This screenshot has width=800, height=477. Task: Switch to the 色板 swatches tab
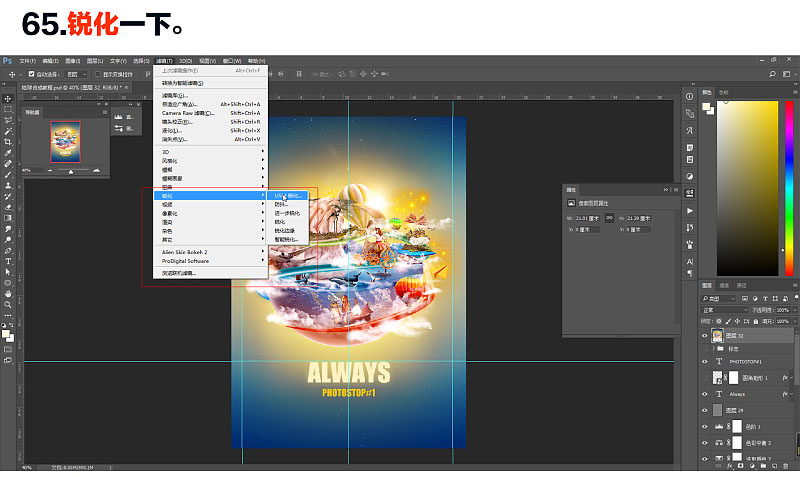(x=723, y=92)
